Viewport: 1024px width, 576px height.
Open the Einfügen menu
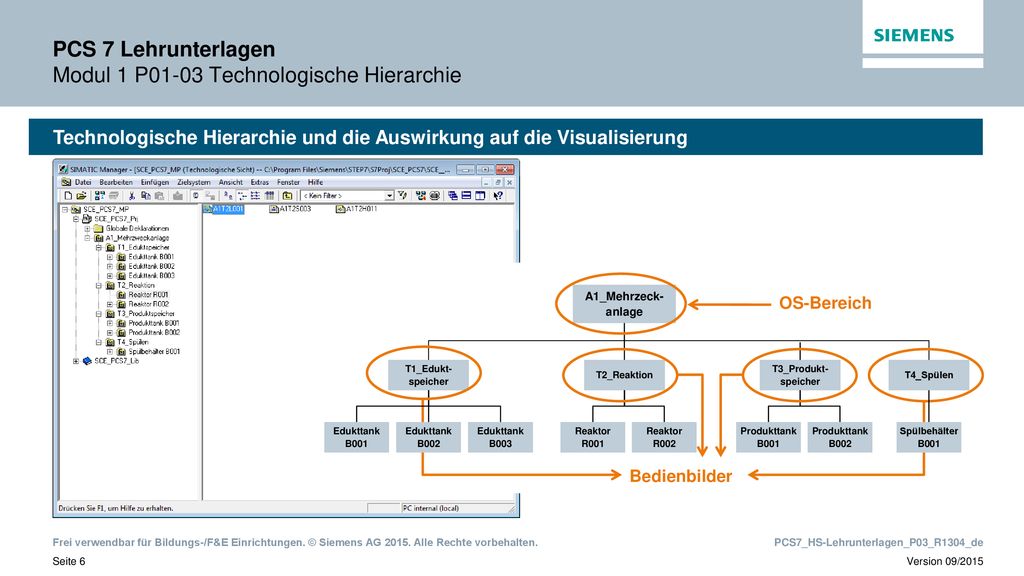coord(155,182)
